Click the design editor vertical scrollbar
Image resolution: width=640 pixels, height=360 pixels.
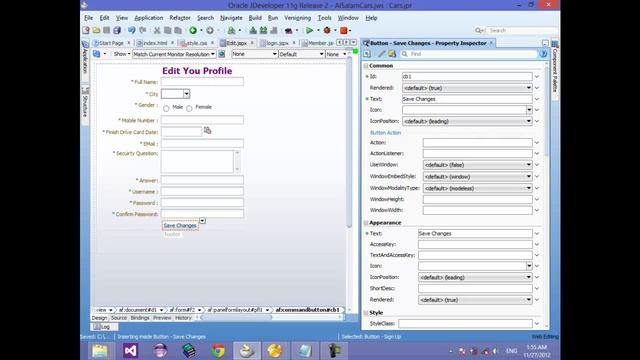coord(349,143)
